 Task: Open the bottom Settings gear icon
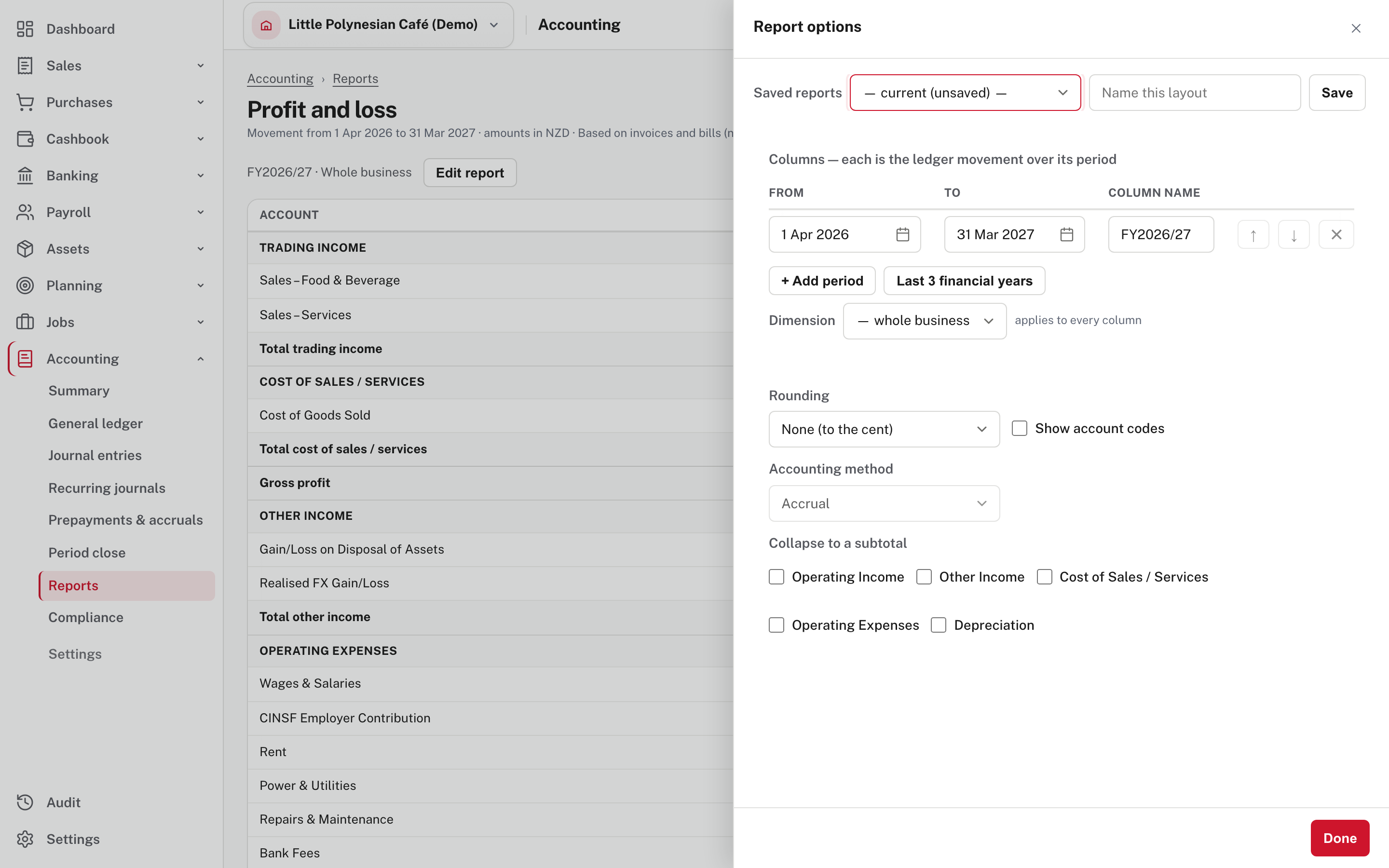(x=25, y=839)
